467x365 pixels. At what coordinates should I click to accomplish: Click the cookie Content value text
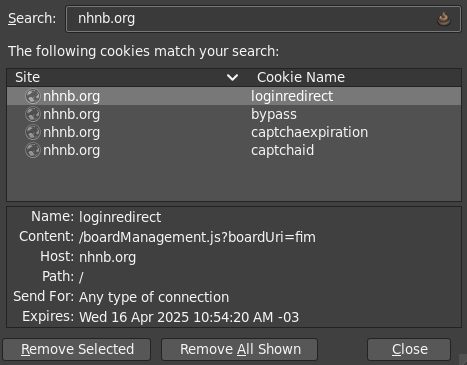[197, 237]
